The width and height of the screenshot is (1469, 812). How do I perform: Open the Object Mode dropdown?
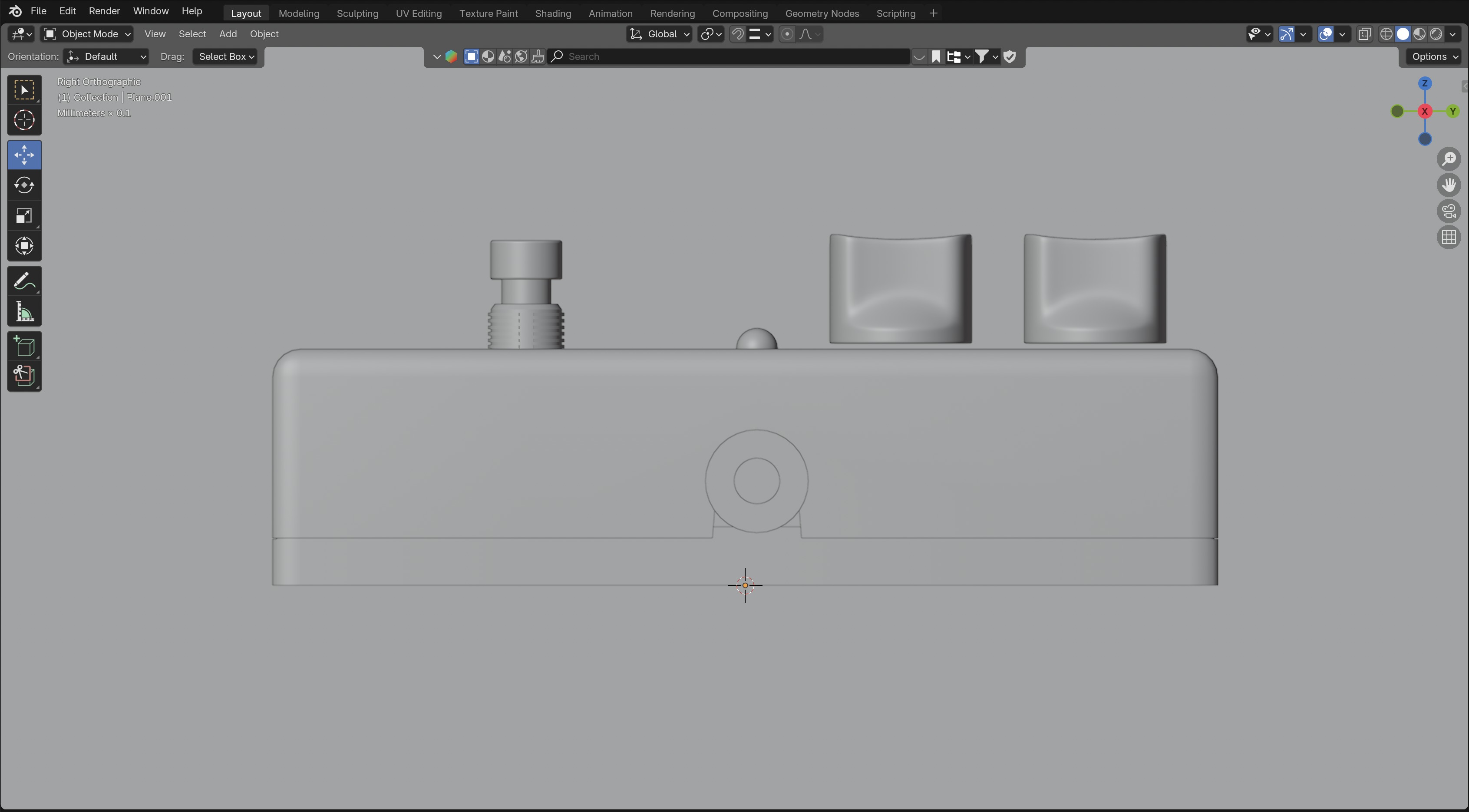coord(87,34)
